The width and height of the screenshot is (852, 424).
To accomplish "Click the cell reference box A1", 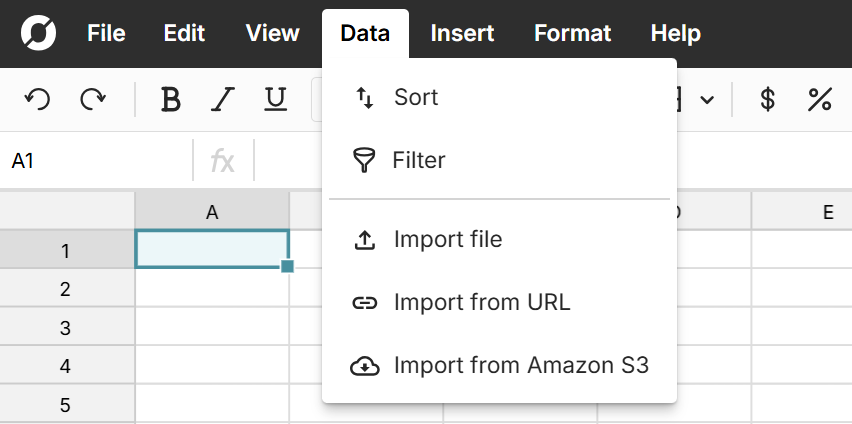I will pyautogui.click(x=95, y=160).
